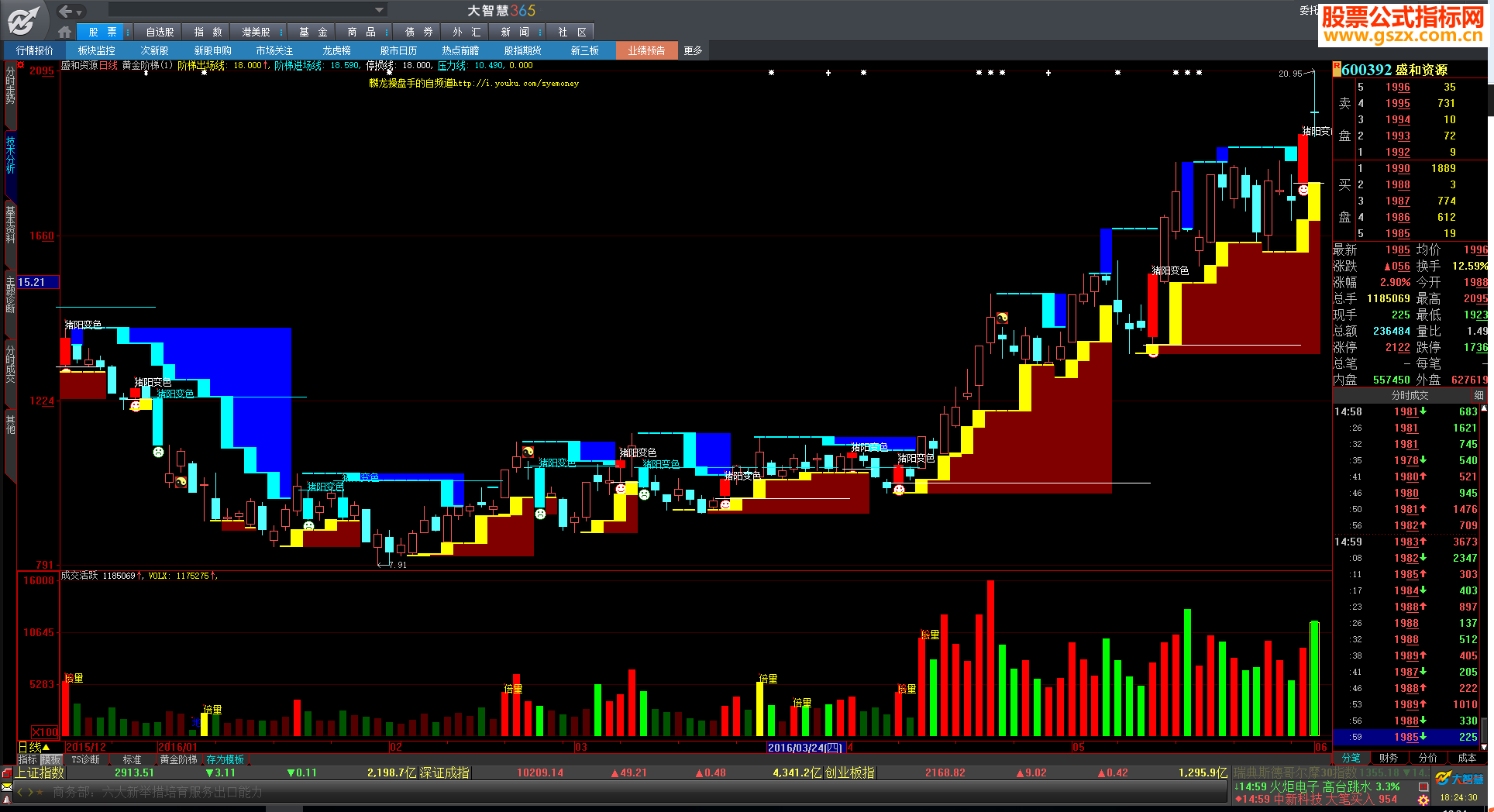Click the news ticker next arrow
Screen dimensions: 1494x812
[30, 792]
